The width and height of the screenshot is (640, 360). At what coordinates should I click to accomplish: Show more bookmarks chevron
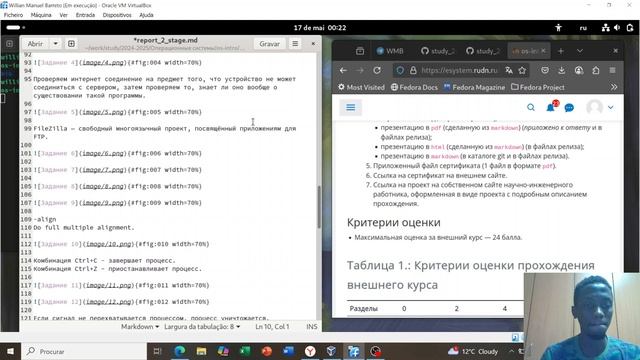pos(614,87)
